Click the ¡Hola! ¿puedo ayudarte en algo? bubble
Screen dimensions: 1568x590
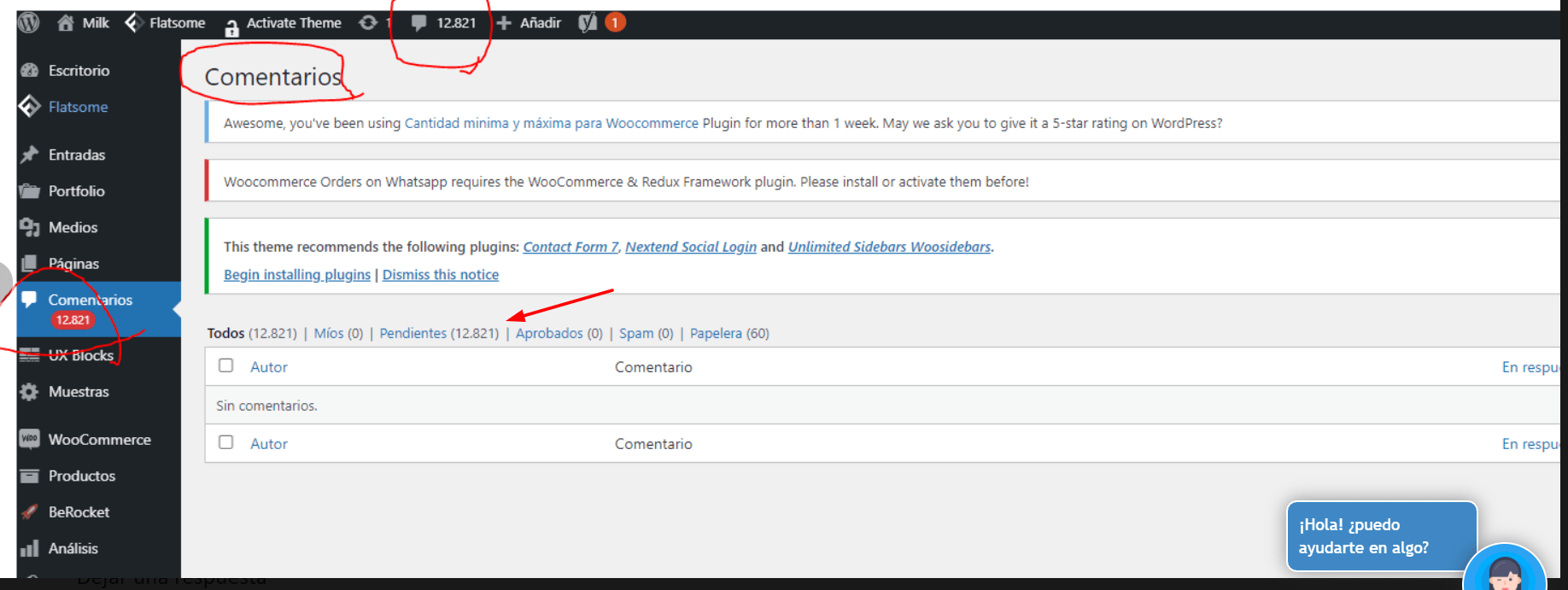pyautogui.click(x=1382, y=536)
